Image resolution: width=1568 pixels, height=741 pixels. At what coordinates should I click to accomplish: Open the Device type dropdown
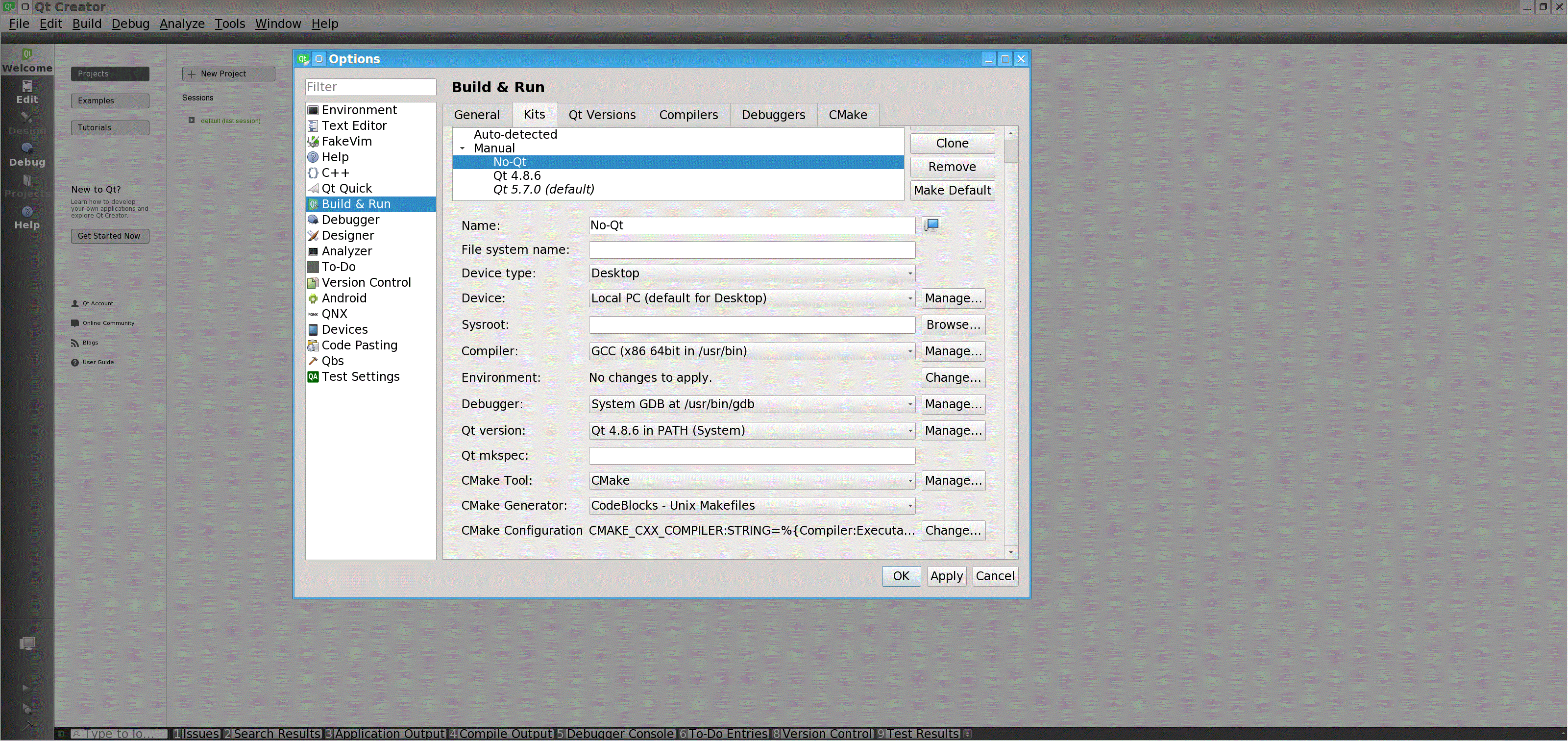tap(752, 274)
